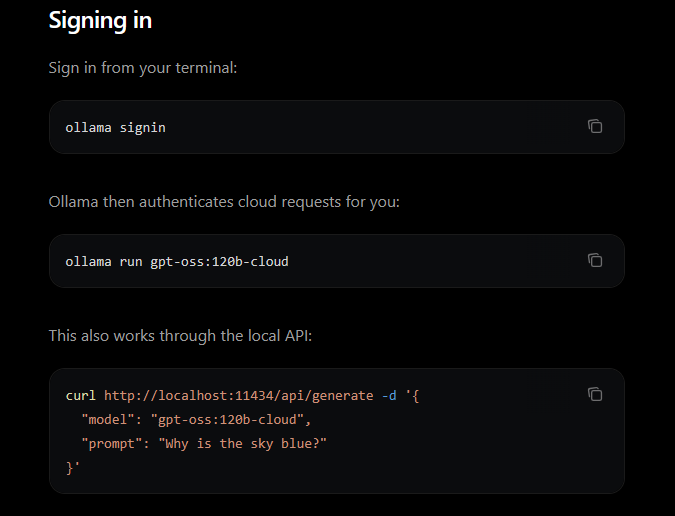Viewport: 675px width, 516px height.
Task: Click the 'ollama signin' code text
Action: pyautogui.click(x=115, y=128)
